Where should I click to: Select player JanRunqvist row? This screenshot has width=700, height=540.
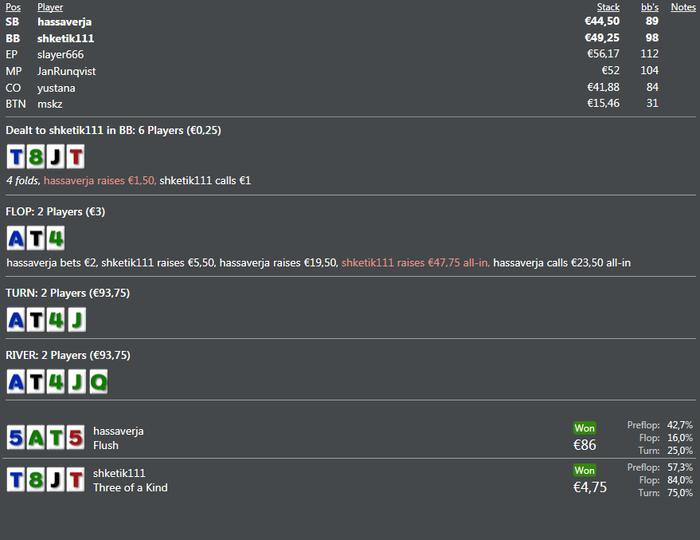[x=66, y=71]
